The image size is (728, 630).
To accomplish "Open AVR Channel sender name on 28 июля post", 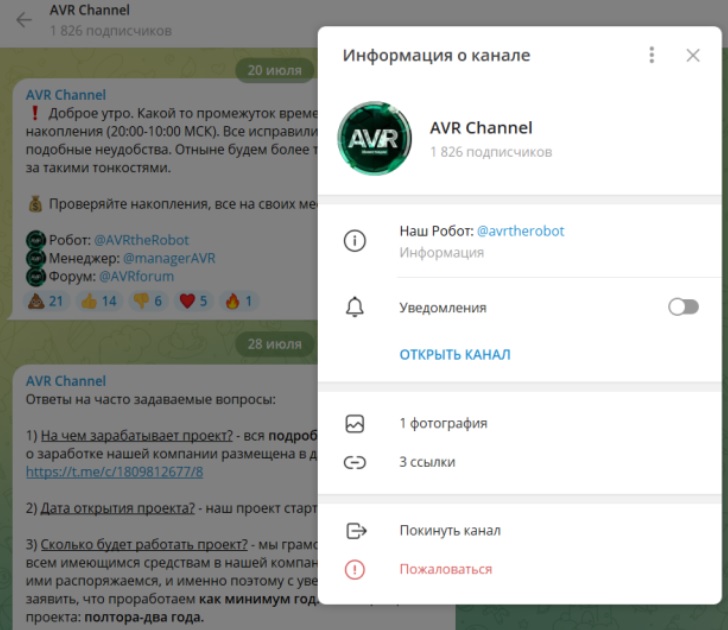I will (66, 381).
